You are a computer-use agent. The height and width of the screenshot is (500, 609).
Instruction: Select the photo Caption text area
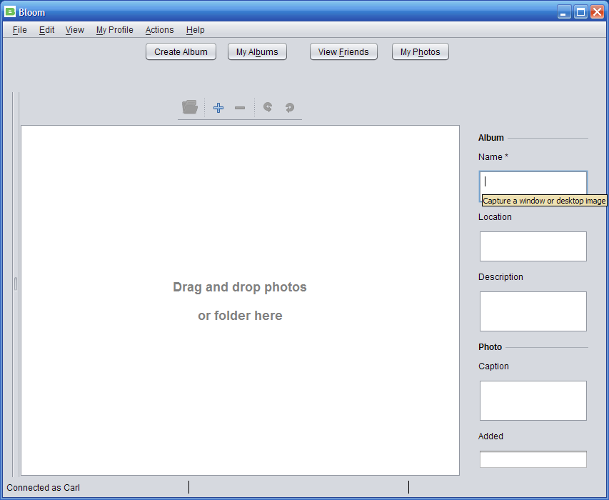pyautogui.click(x=533, y=400)
